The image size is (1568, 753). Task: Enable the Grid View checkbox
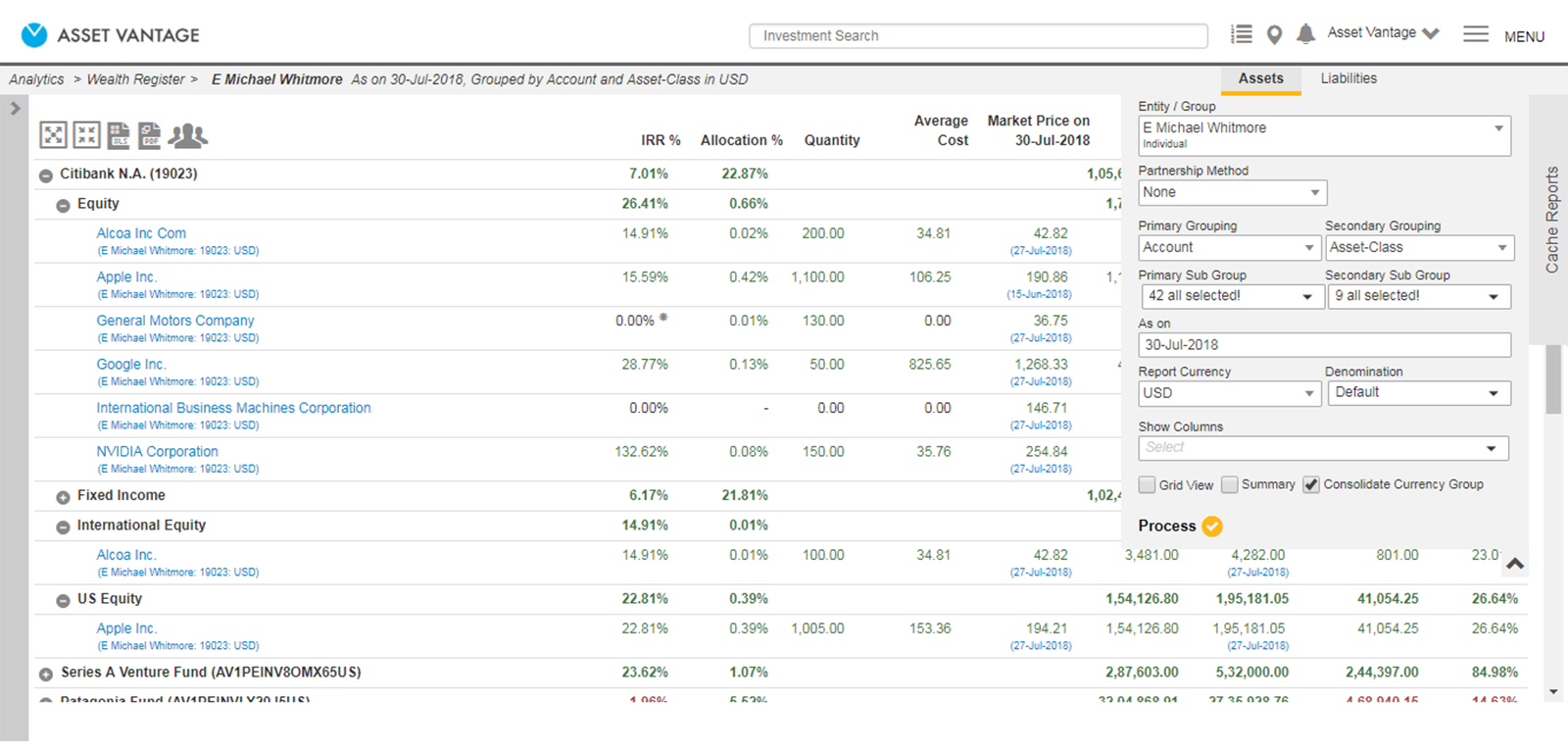[x=1147, y=485]
